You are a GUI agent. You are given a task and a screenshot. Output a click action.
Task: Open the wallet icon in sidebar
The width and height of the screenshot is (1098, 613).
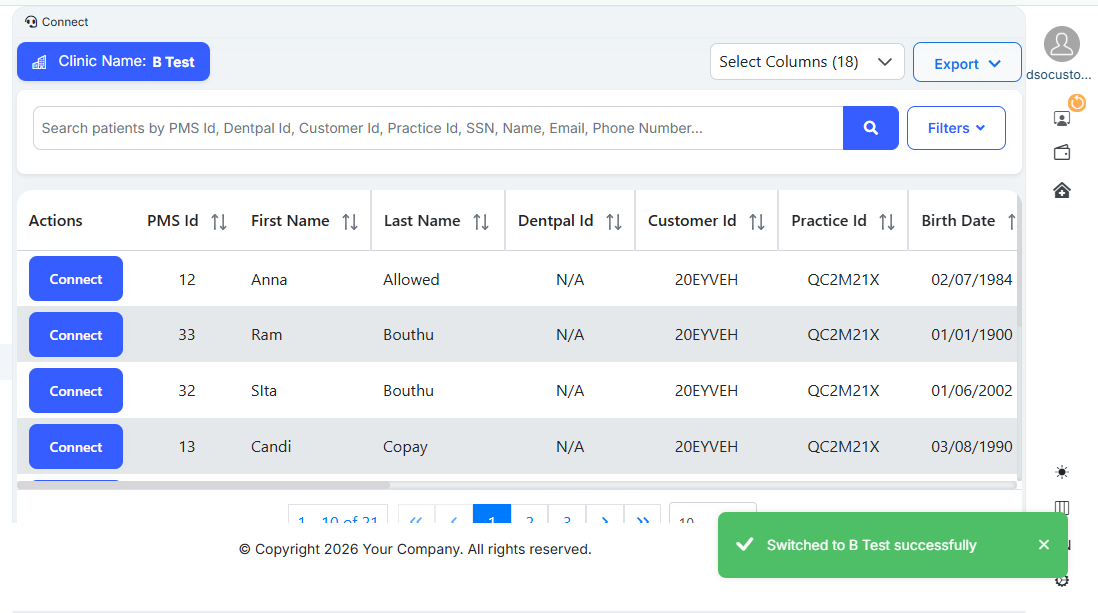click(x=1062, y=153)
